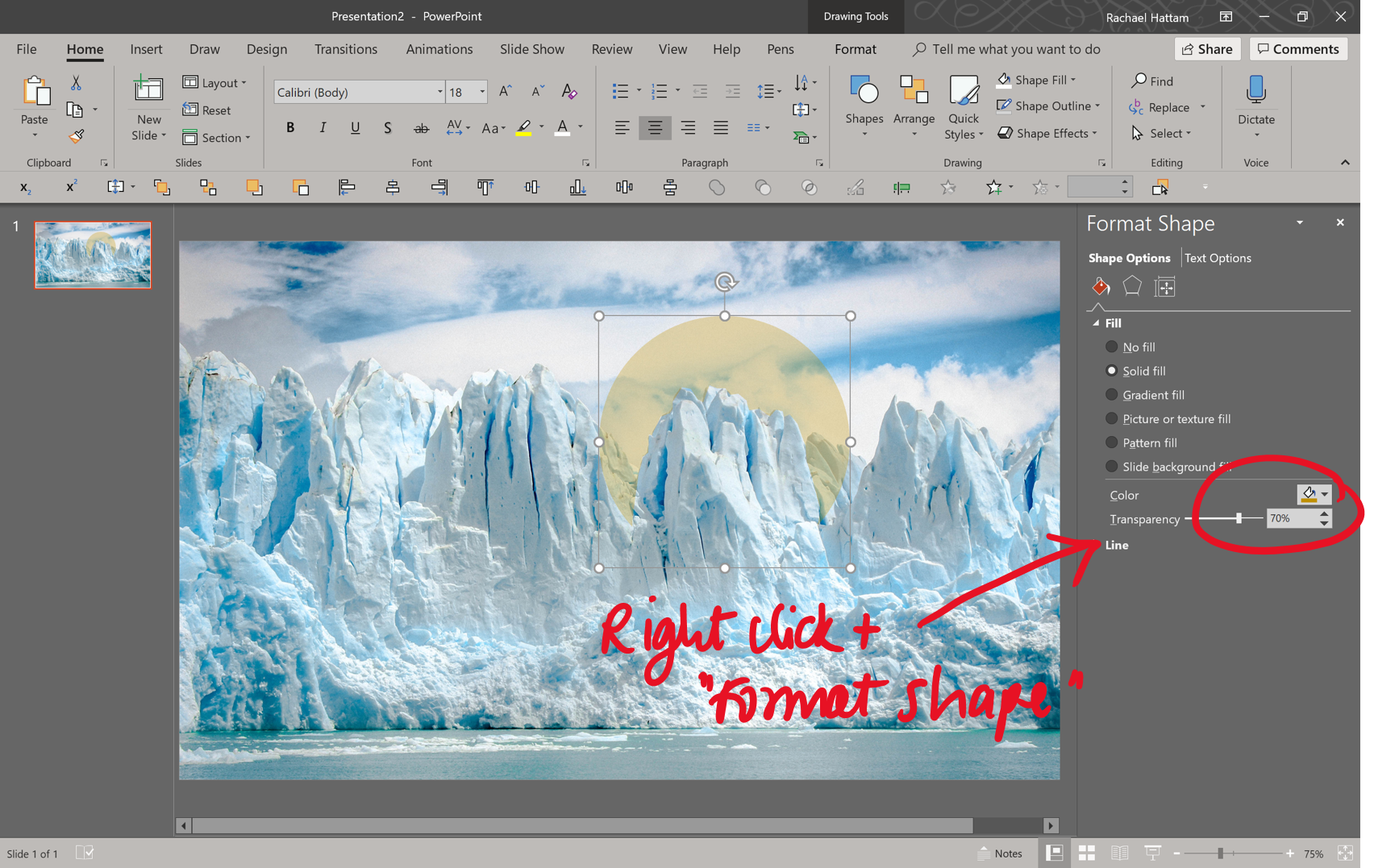The width and height of the screenshot is (1374, 868).
Task: Adjust the Transparency slider
Action: coord(1239,518)
